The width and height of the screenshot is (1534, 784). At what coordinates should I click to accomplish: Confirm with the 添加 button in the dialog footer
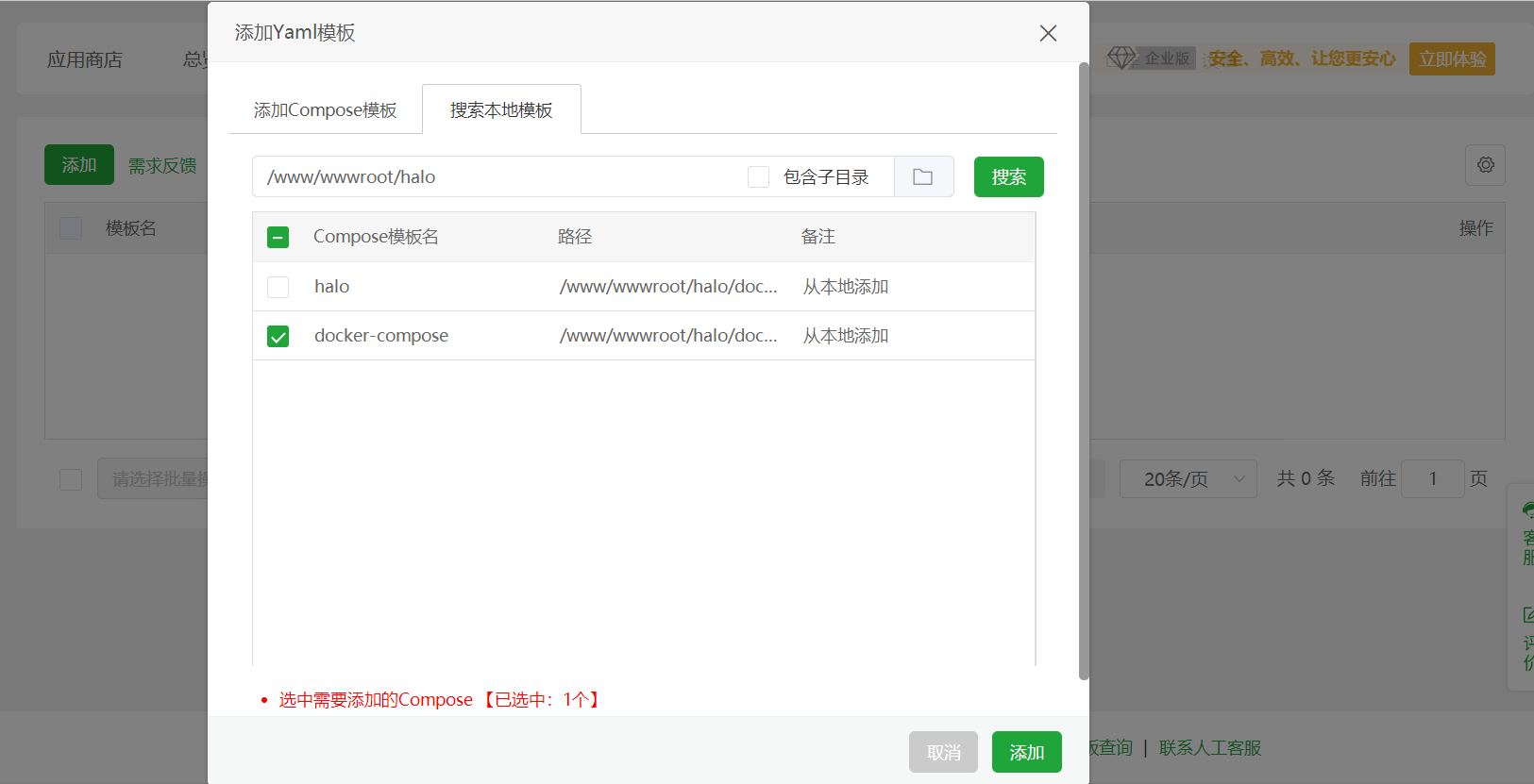pos(1026,752)
